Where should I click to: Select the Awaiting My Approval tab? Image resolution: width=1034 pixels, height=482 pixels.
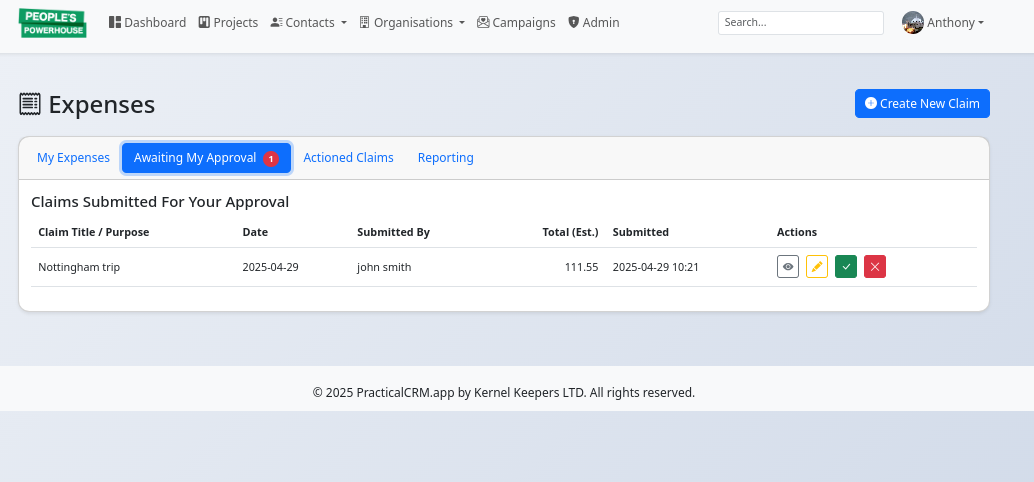[206, 158]
